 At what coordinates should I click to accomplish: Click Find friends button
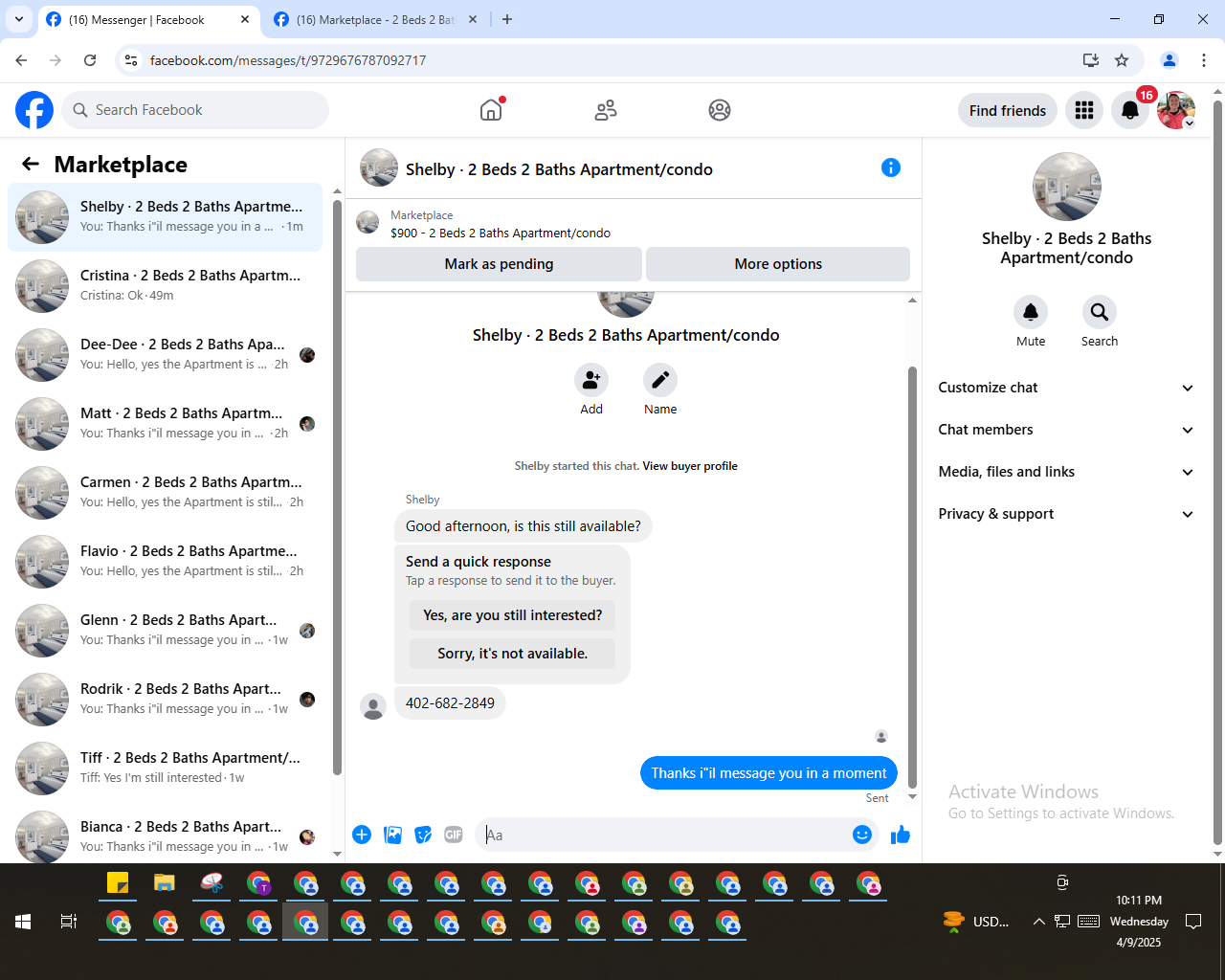pyautogui.click(x=1008, y=110)
